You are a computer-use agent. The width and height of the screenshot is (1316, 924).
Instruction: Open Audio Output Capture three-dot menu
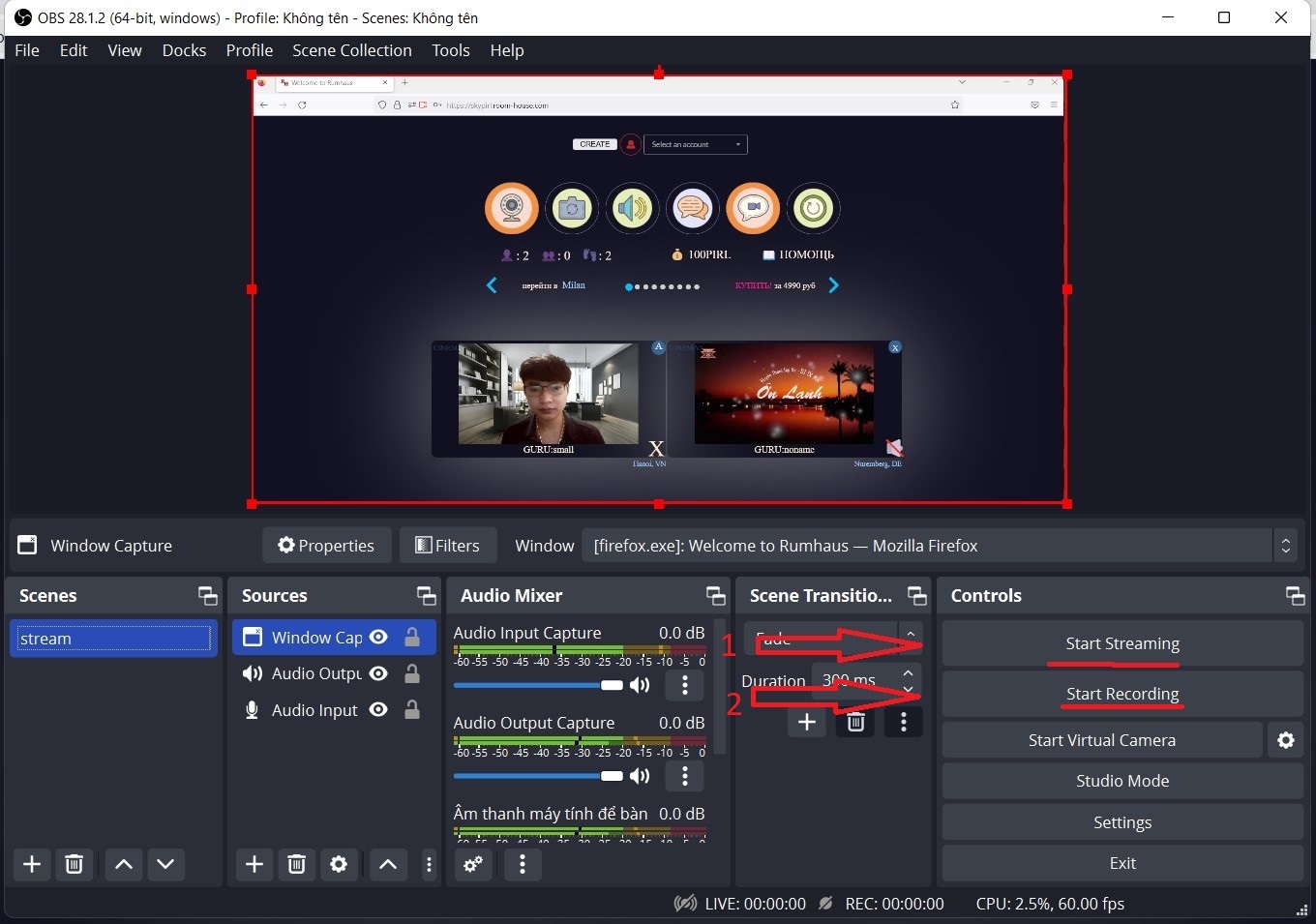pos(685,776)
